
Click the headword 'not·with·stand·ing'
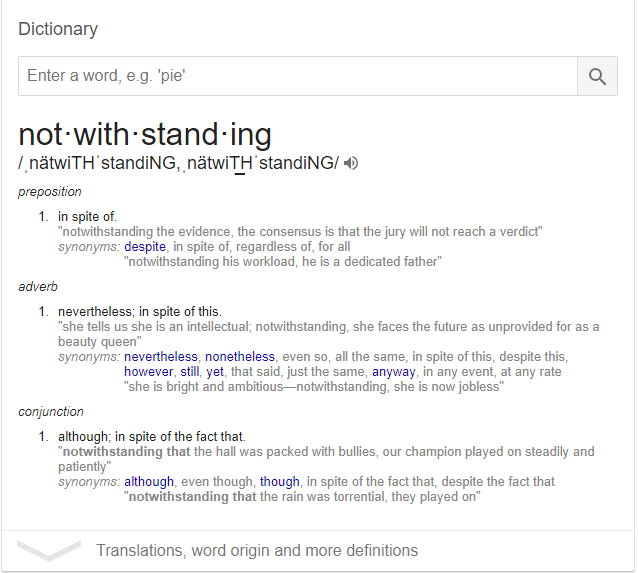pyautogui.click(x=145, y=134)
